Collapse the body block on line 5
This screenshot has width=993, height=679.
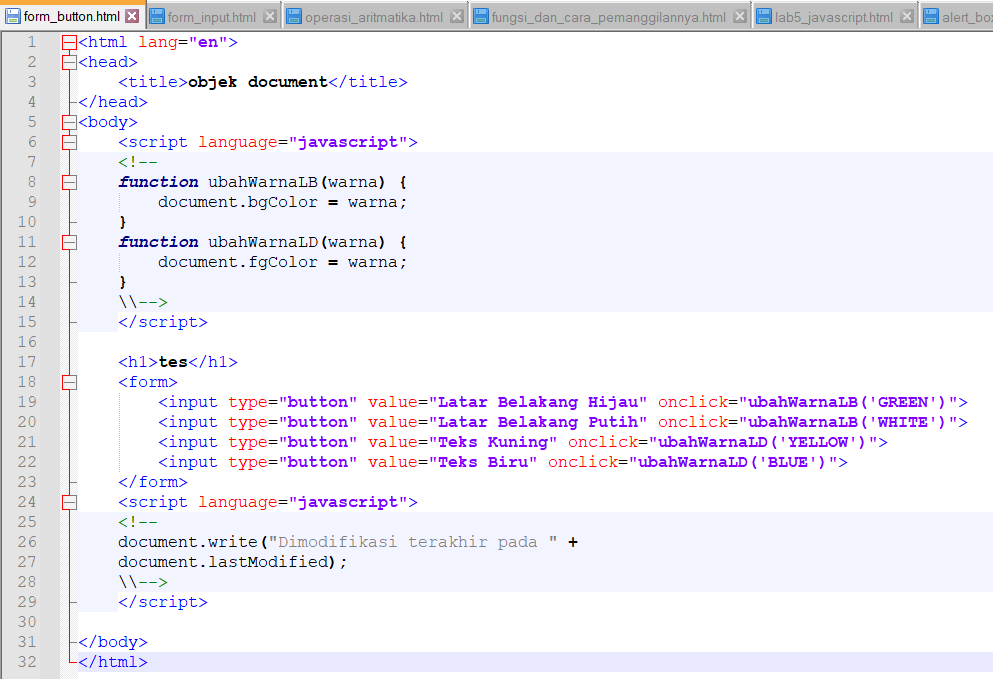(70, 122)
